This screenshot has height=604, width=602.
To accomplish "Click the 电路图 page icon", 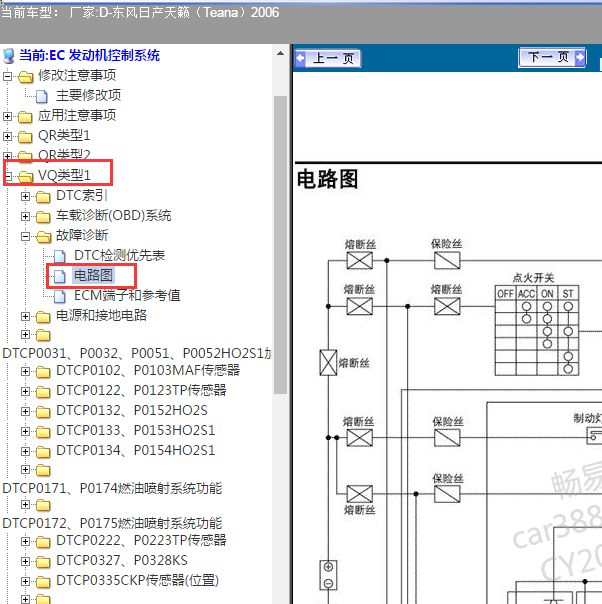I will pos(60,276).
